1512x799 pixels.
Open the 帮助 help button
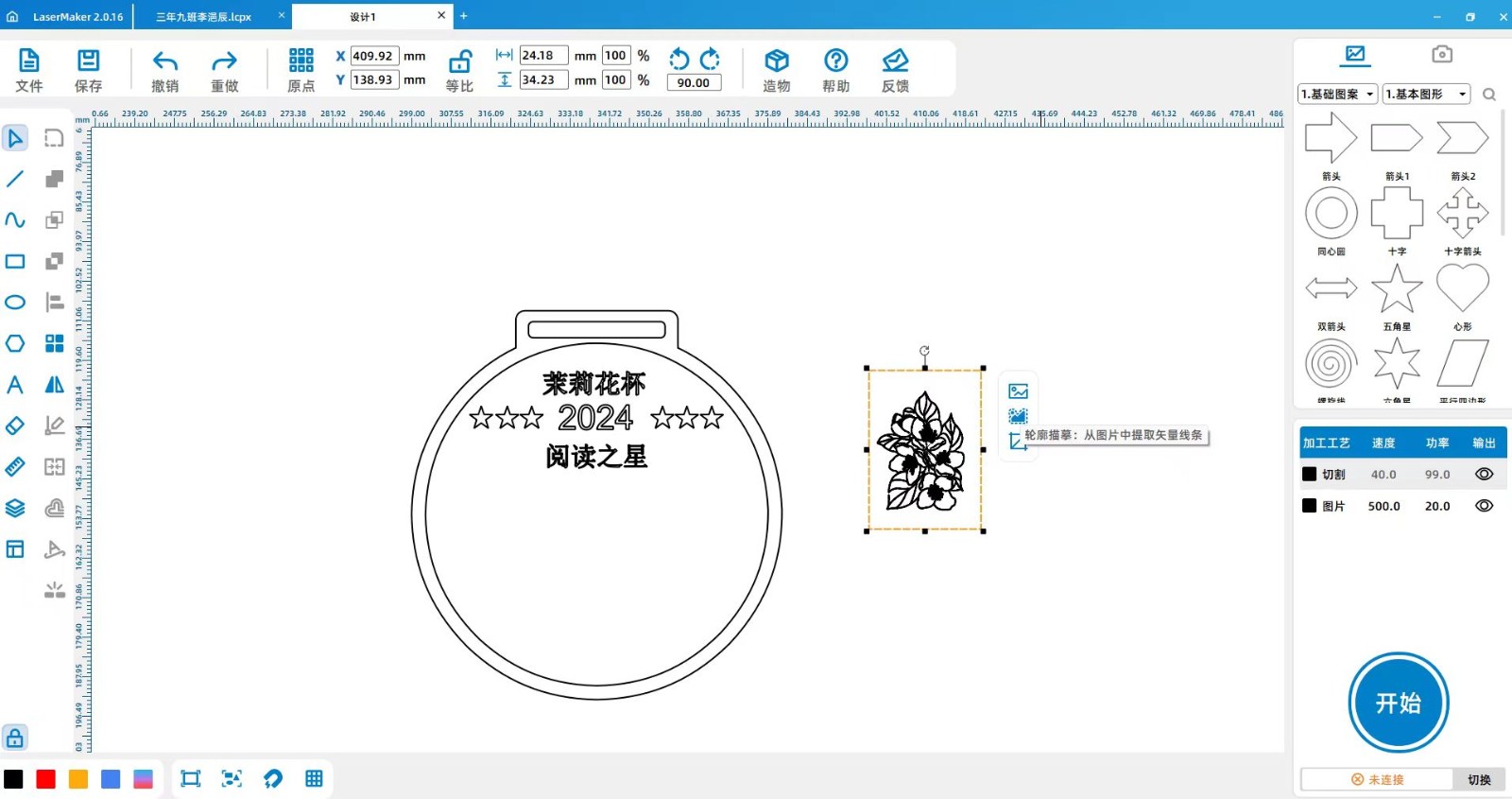click(x=835, y=70)
